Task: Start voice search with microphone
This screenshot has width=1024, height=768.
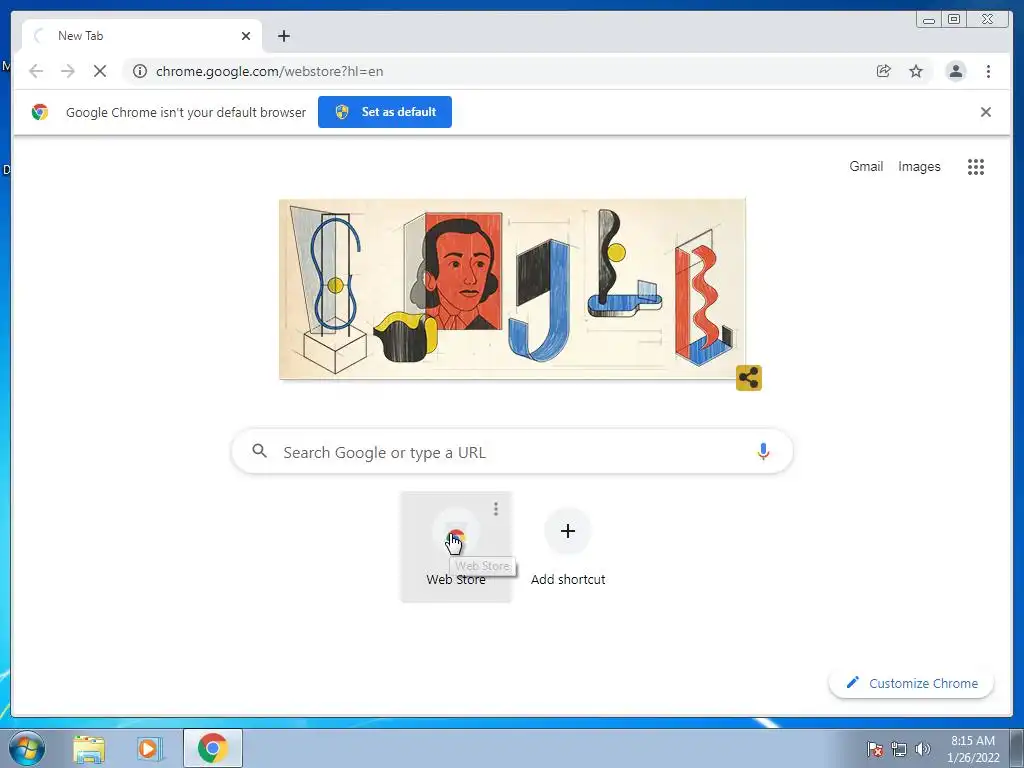Action: [763, 451]
